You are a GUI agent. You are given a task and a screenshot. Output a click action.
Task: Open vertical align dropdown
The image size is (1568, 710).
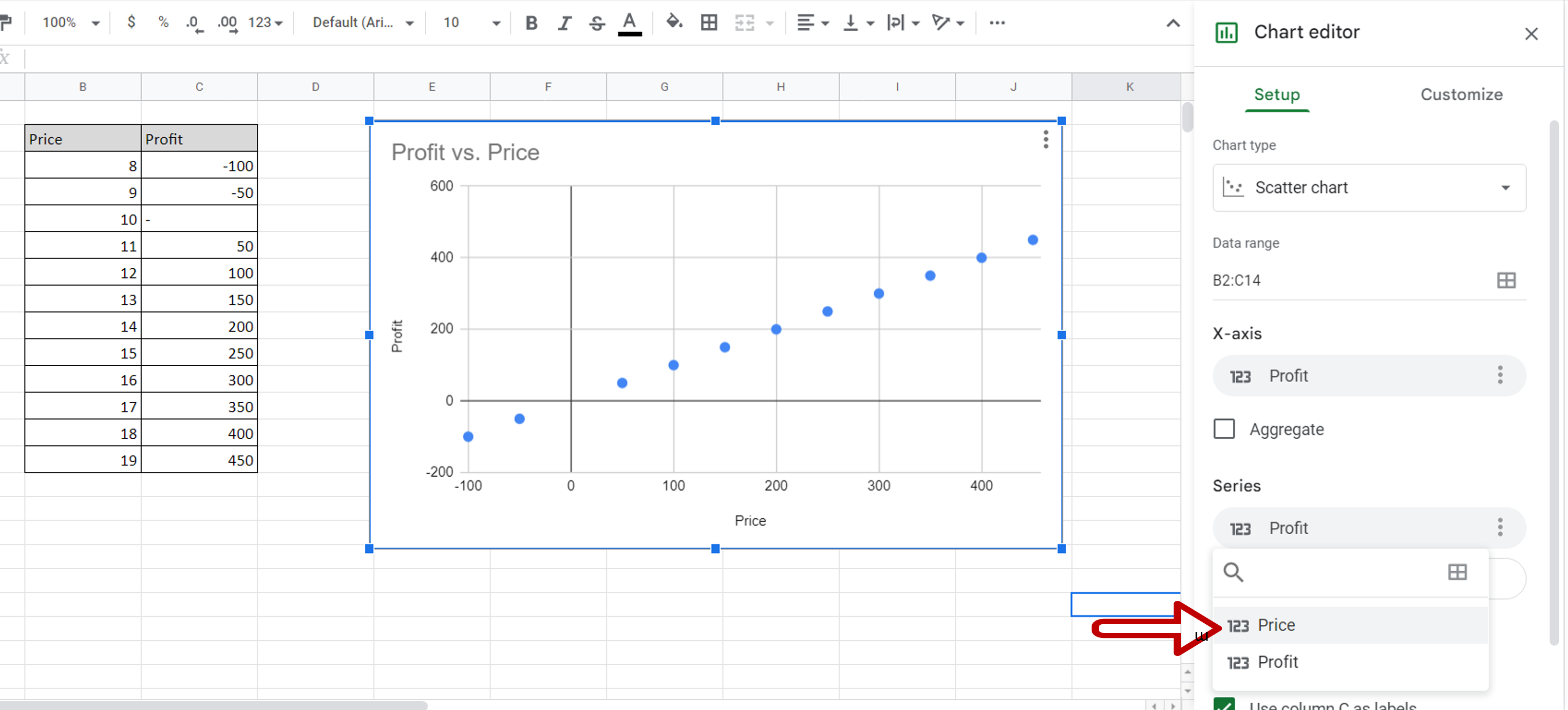click(858, 23)
